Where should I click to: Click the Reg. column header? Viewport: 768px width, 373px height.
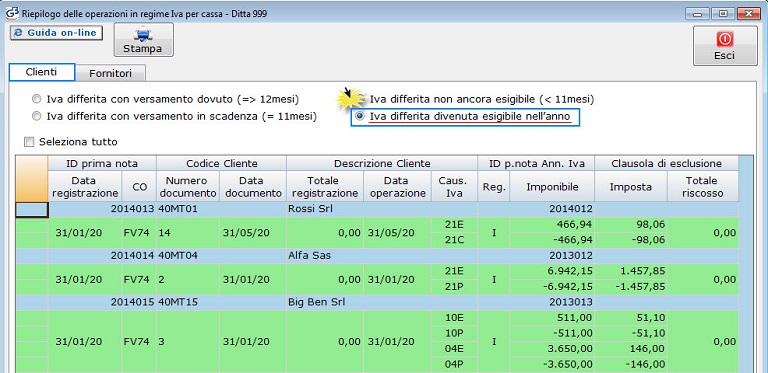pyautogui.click(x=494, y=186)
